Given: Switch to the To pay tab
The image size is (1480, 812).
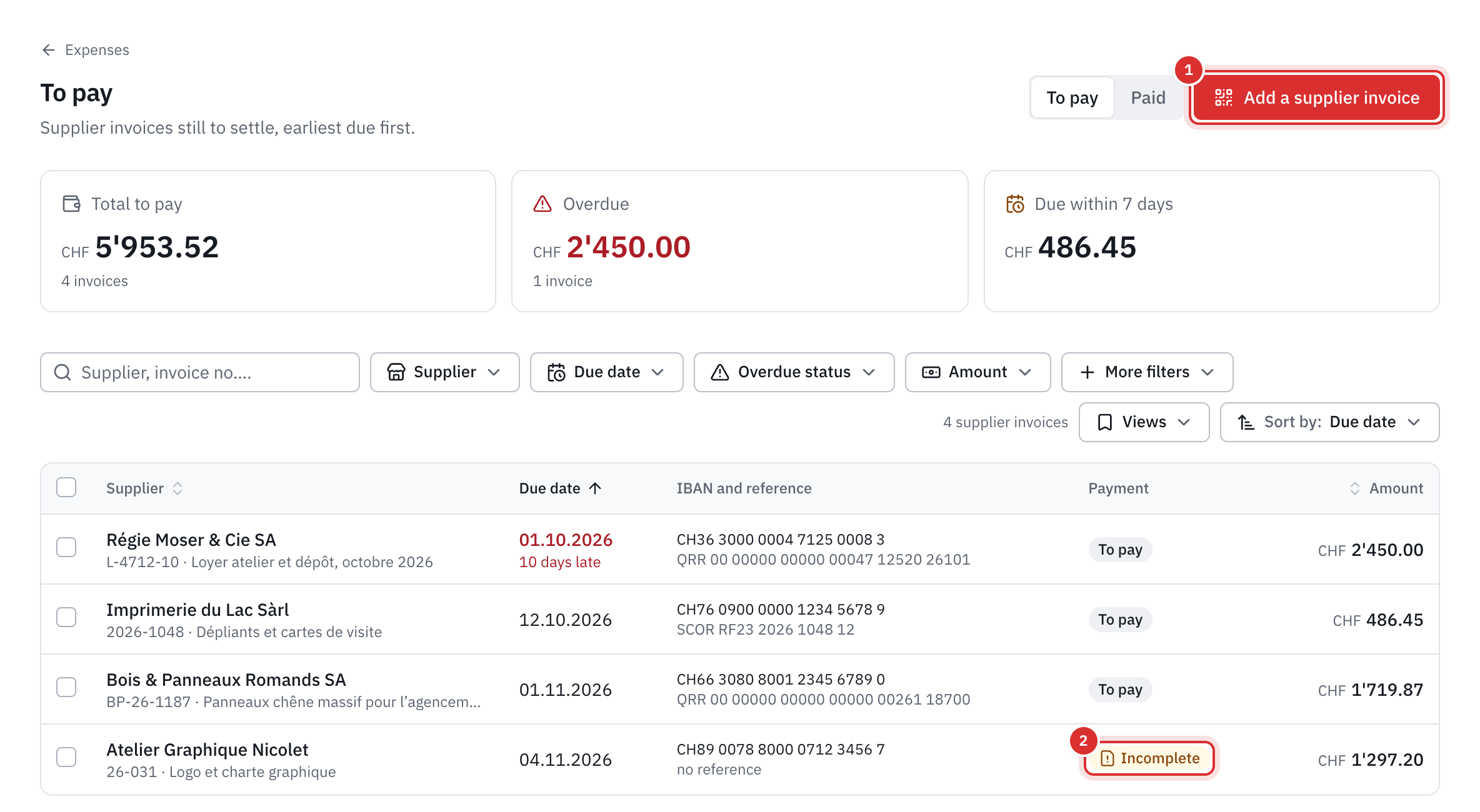Looking at the screenshot, I should (x=1072, y=98).
